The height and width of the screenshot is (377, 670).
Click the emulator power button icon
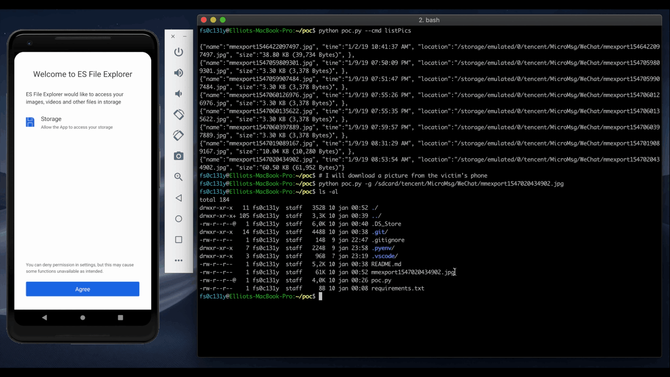[179, 52]
